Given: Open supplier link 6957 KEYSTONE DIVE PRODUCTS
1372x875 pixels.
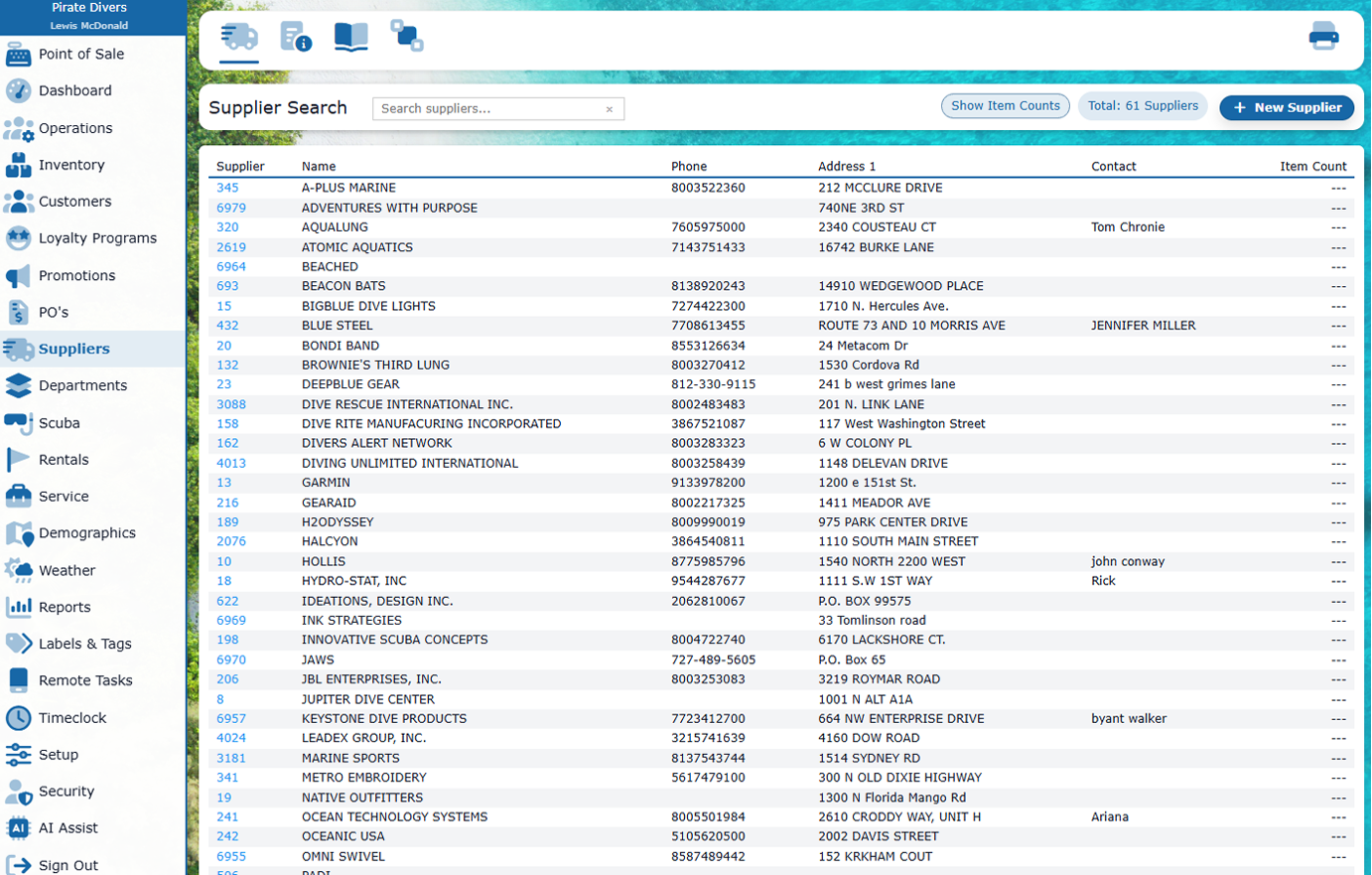Looking at the screenshot, I should pos(230,718).
